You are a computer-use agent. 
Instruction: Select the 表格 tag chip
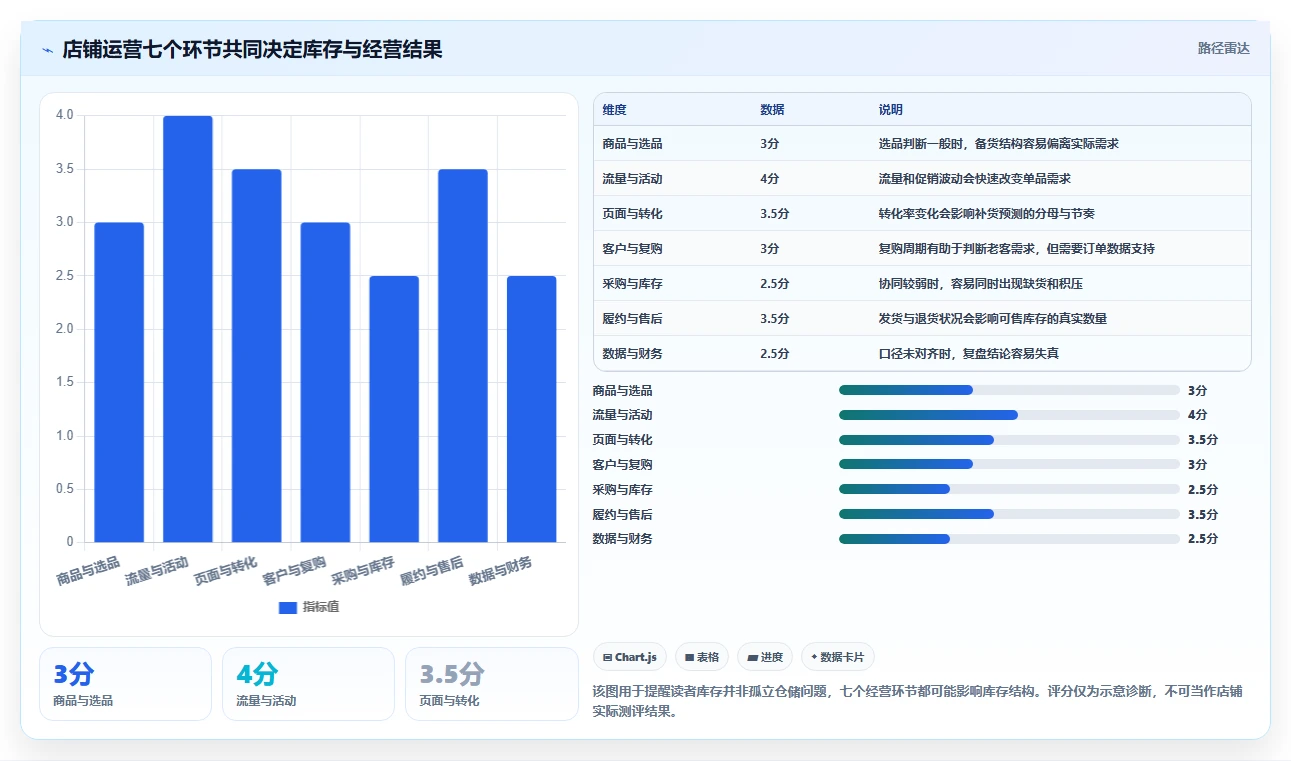(x=703, y=657)
